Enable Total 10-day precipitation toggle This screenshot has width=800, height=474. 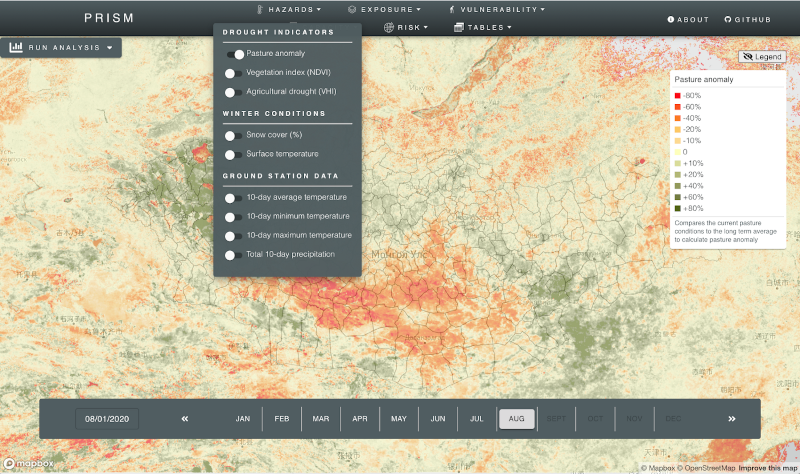point(233,255)
